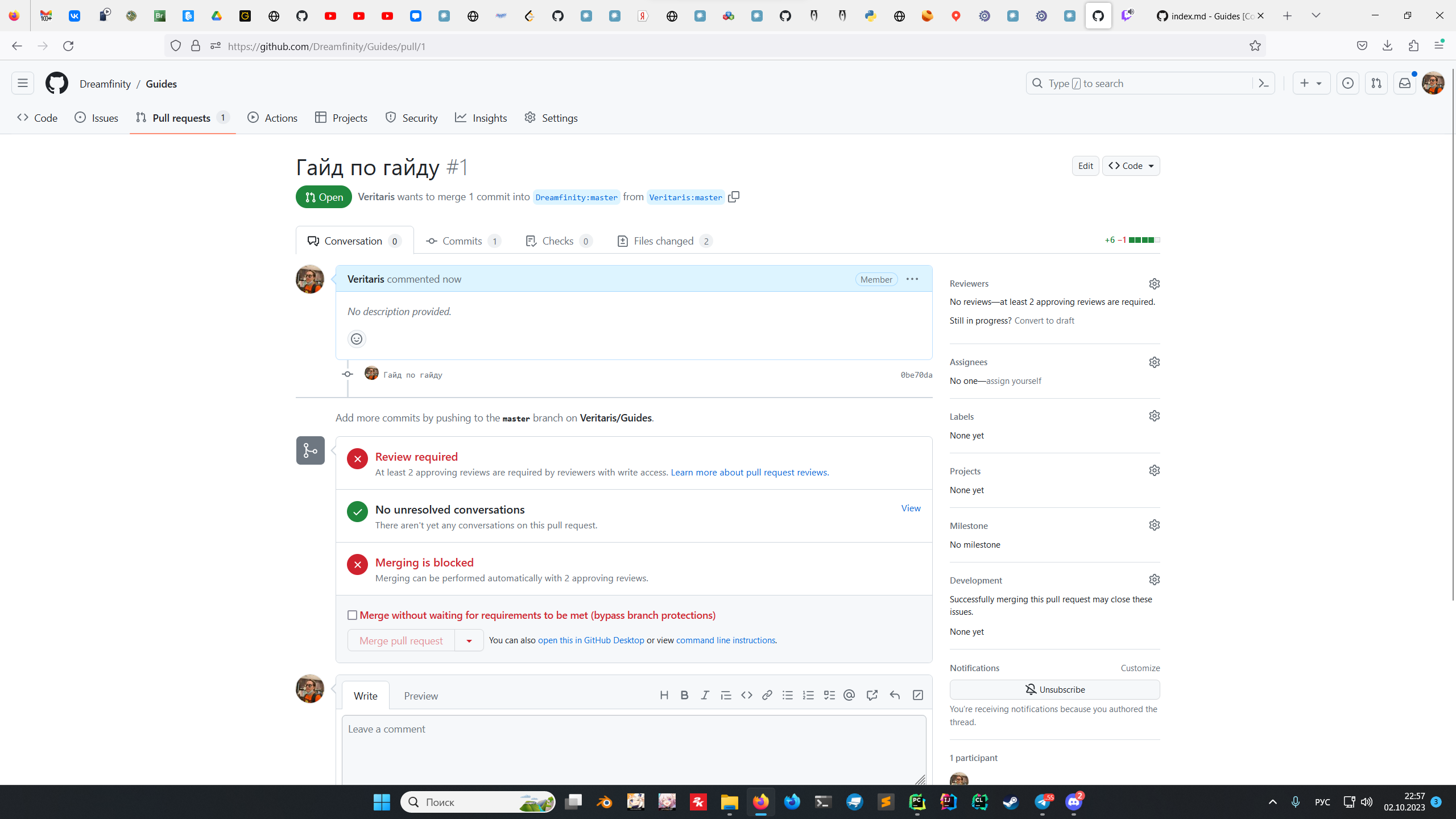
Task: Expand the create new plus dropdown
Action: pyautogui.click(x=1311, y=84)
